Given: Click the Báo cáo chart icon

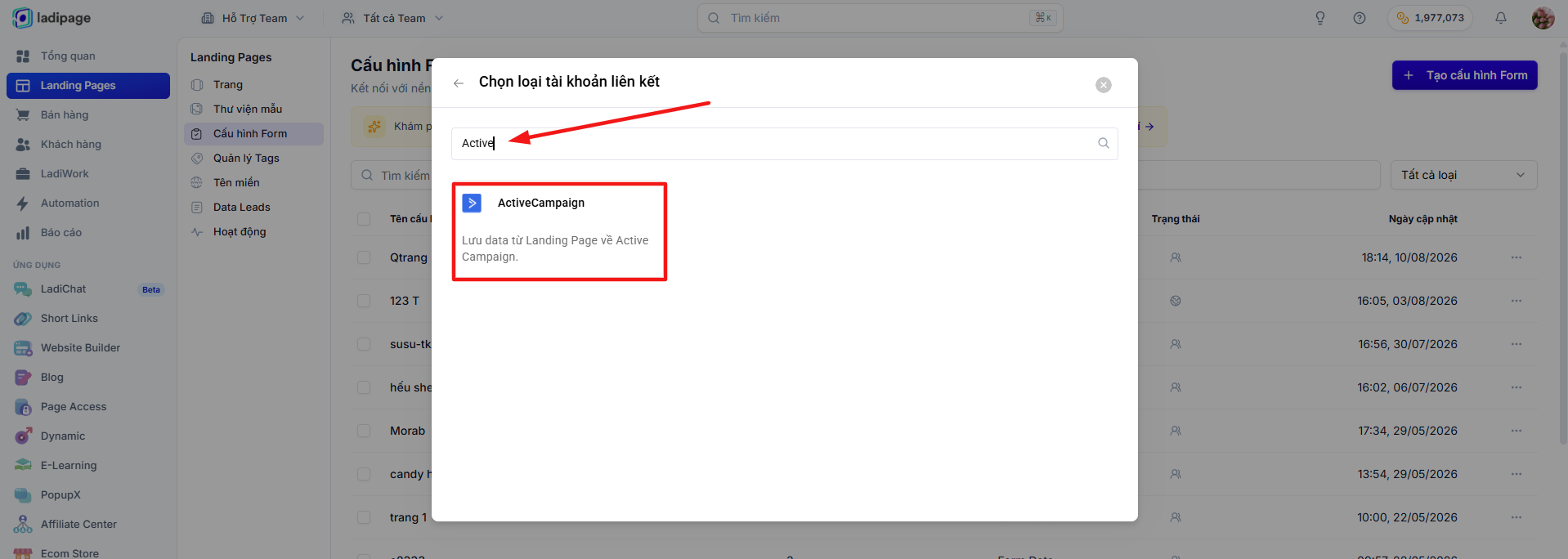Looking at the screenshot, I should pyautogui.click(x=23, y=233).
